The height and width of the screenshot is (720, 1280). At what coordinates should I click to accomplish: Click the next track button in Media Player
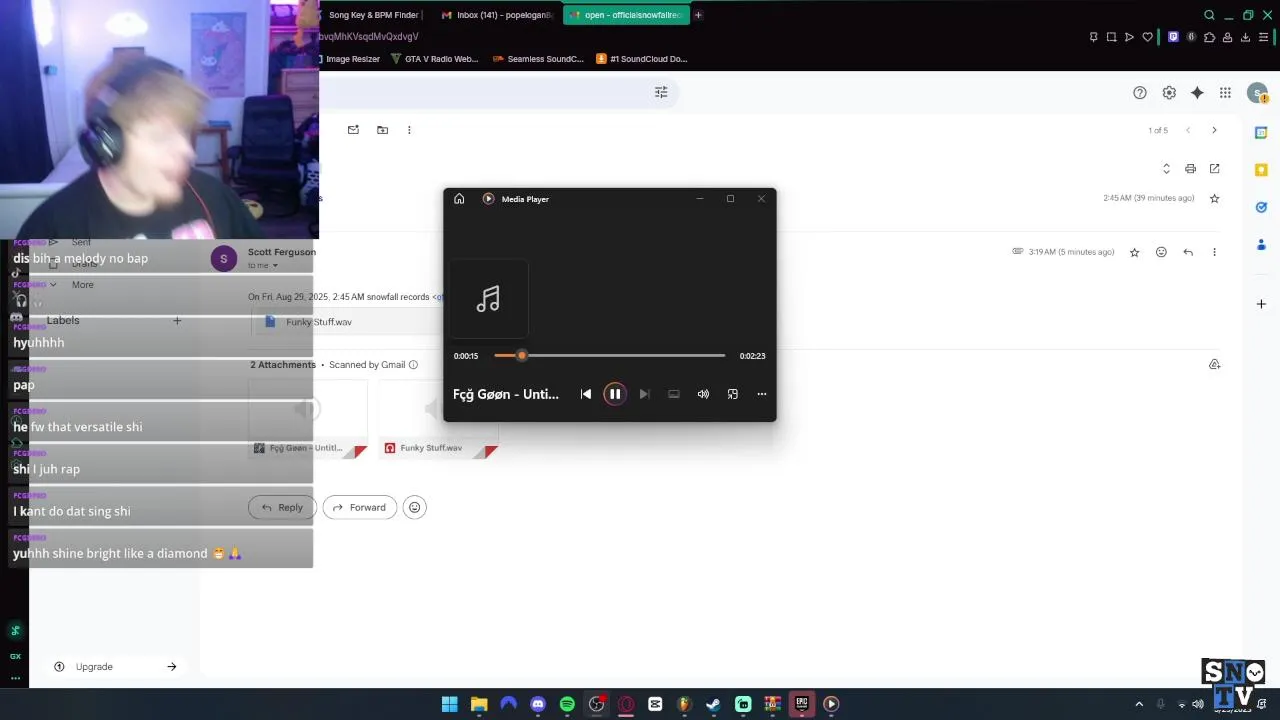[x=644, y=394]
